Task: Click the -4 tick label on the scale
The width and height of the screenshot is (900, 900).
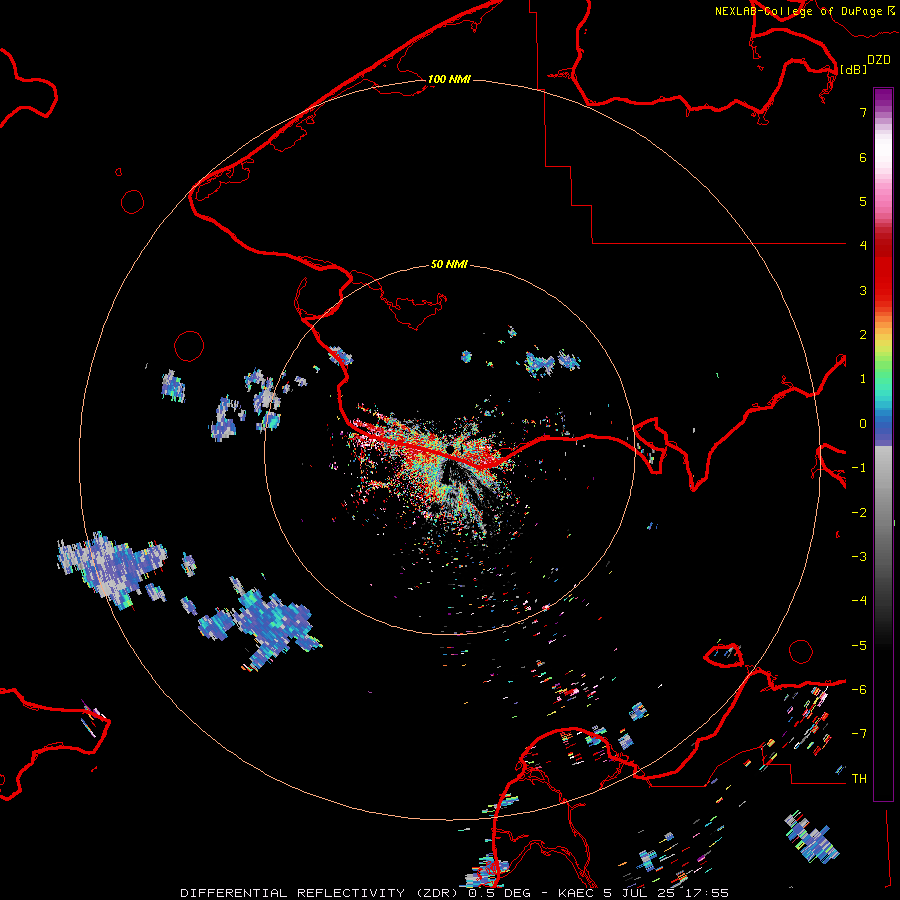Action: click(859, 601)
